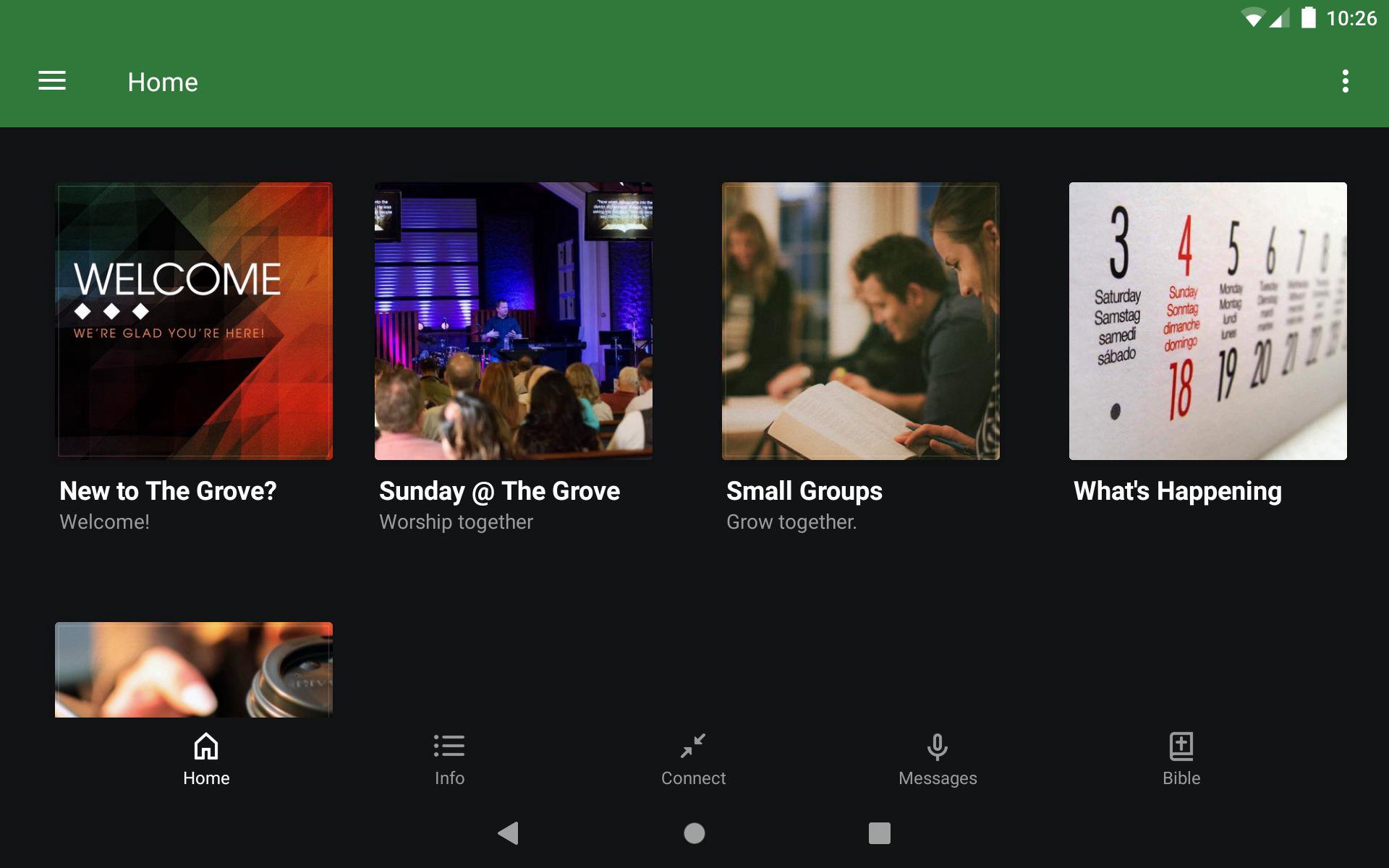Switch to the Messages tab label
Screen dimensions: 1389x868
pyautogui.click(x=937, y=778)
